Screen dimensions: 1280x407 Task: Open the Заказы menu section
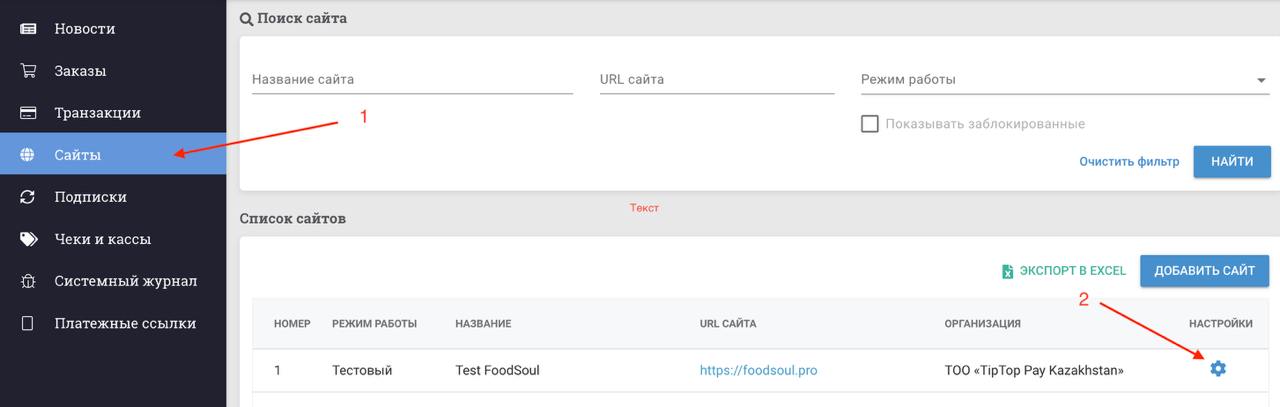point(80,71)
